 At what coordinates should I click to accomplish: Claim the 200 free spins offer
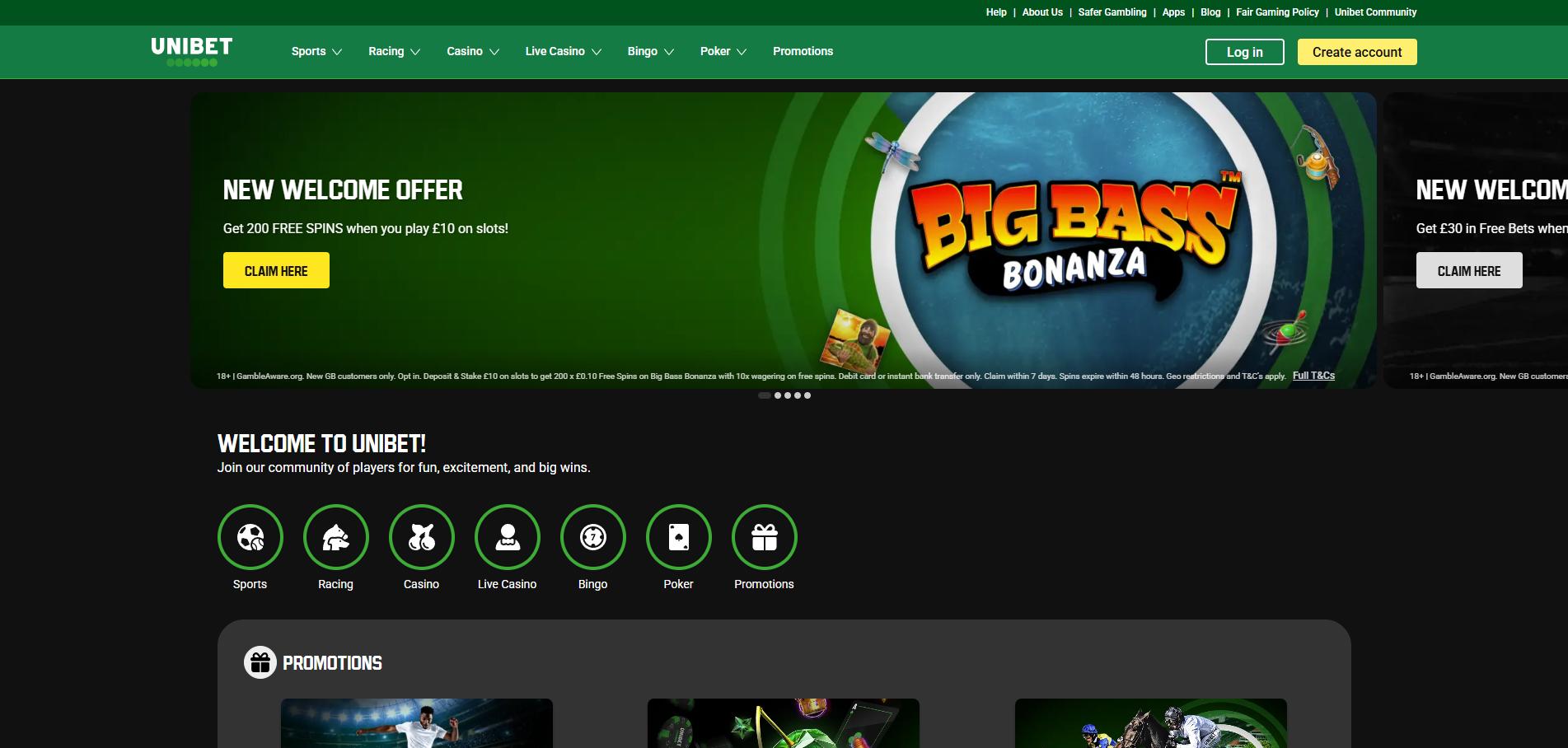click(x=276, y=270)
